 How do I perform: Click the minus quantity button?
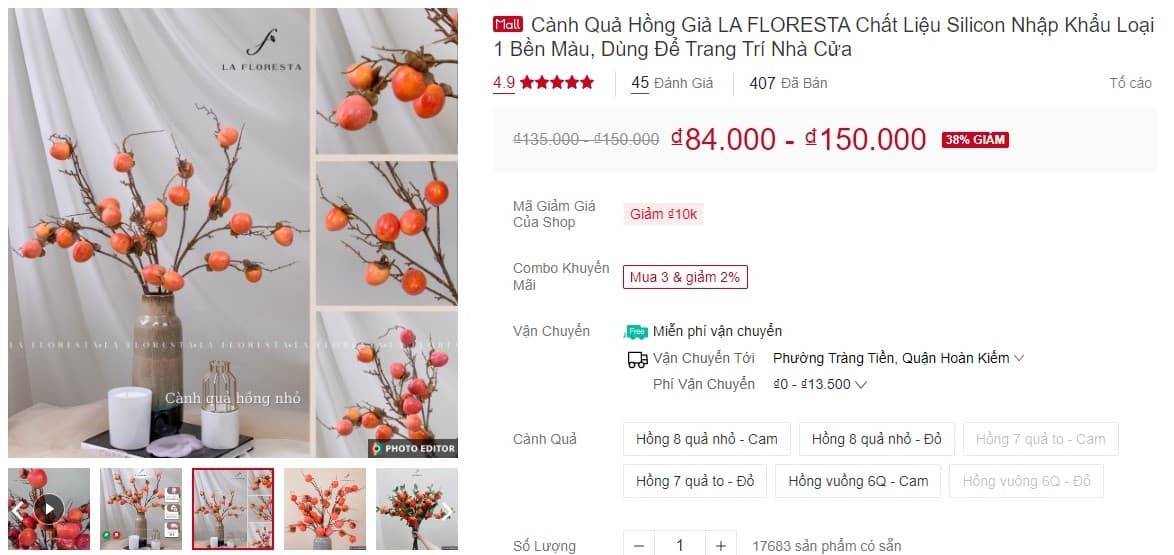point(639,546)
